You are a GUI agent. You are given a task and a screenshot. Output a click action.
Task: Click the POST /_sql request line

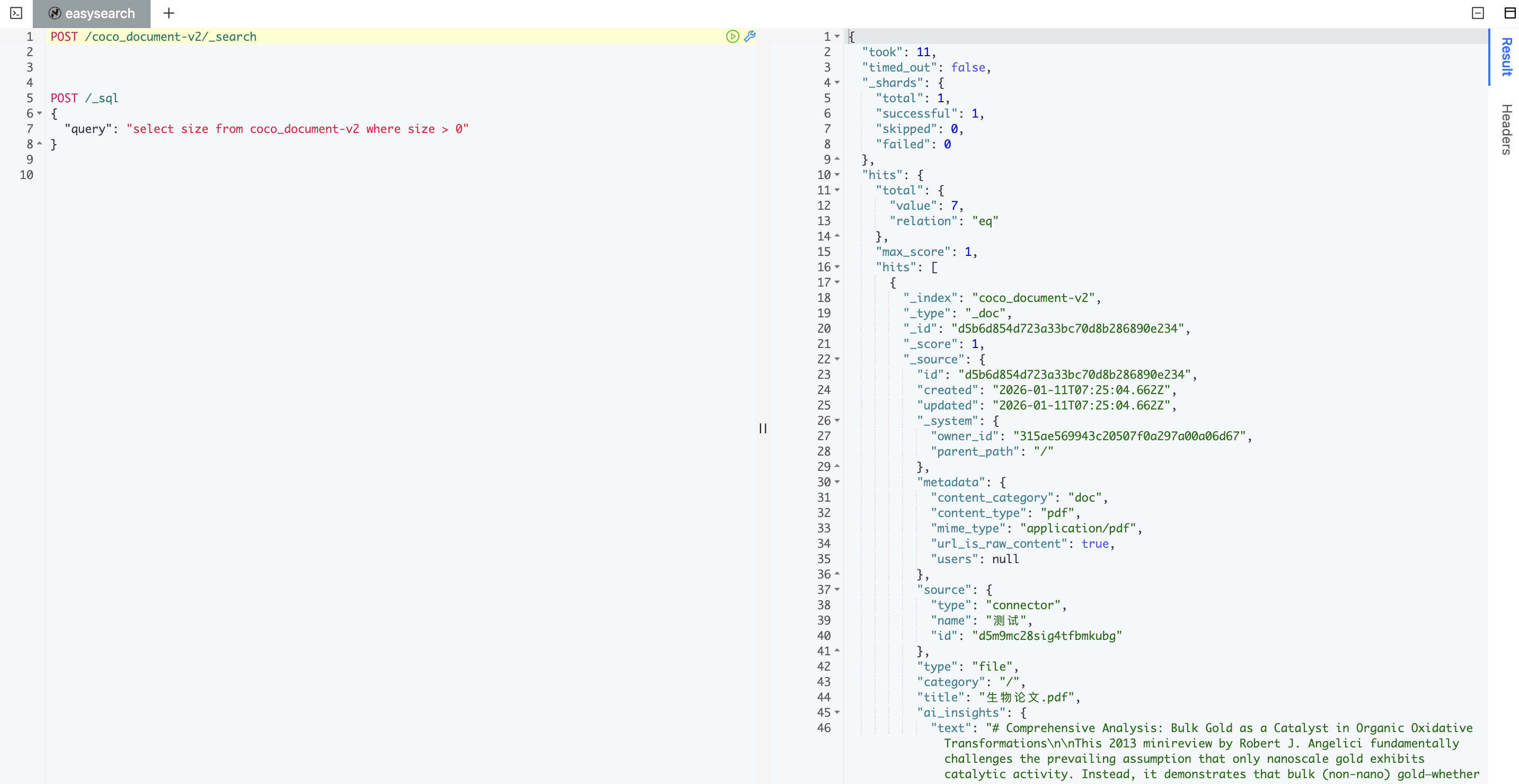tap(84, 98)
